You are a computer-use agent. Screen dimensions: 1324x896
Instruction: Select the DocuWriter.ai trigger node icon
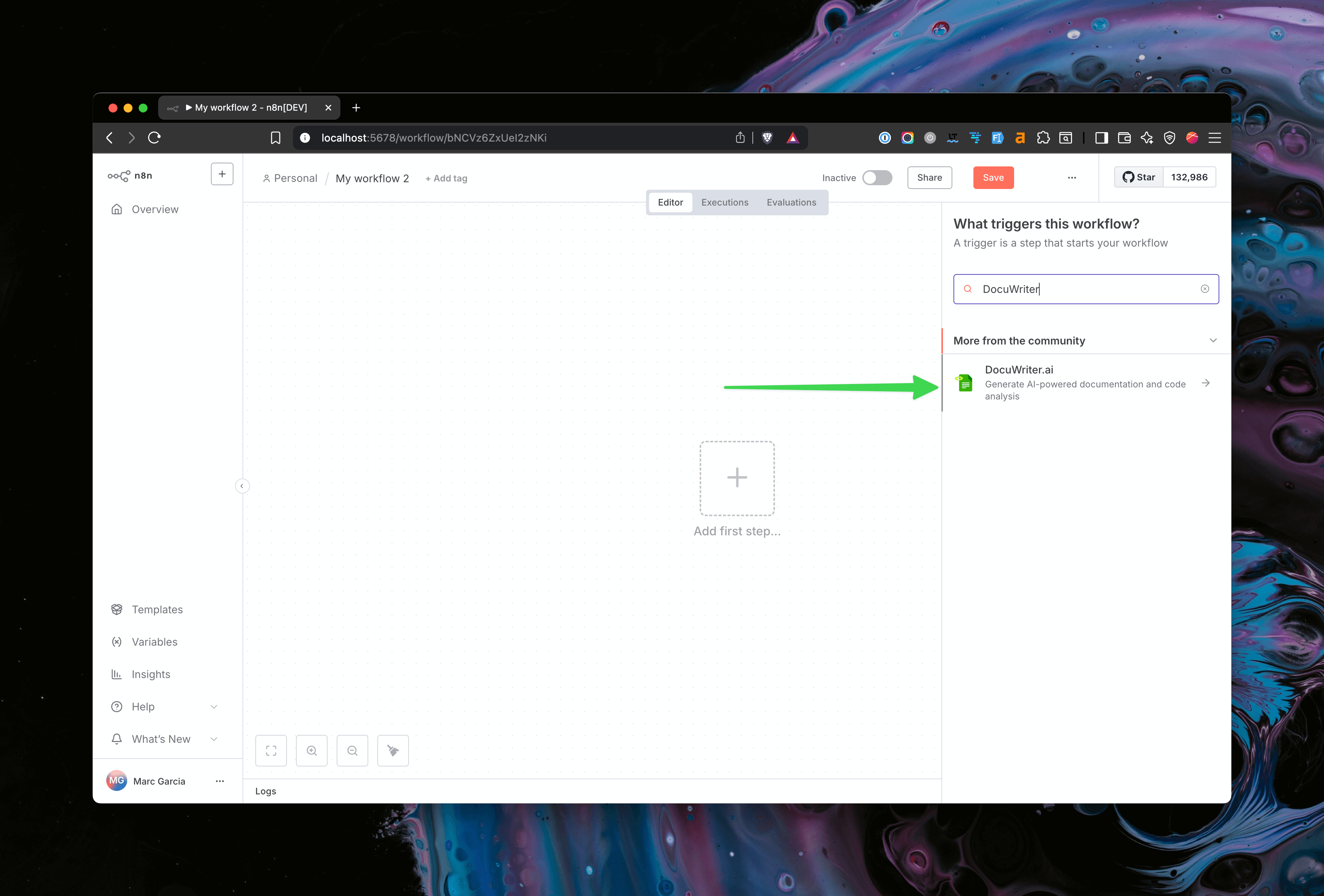click(x=964, y=383)
